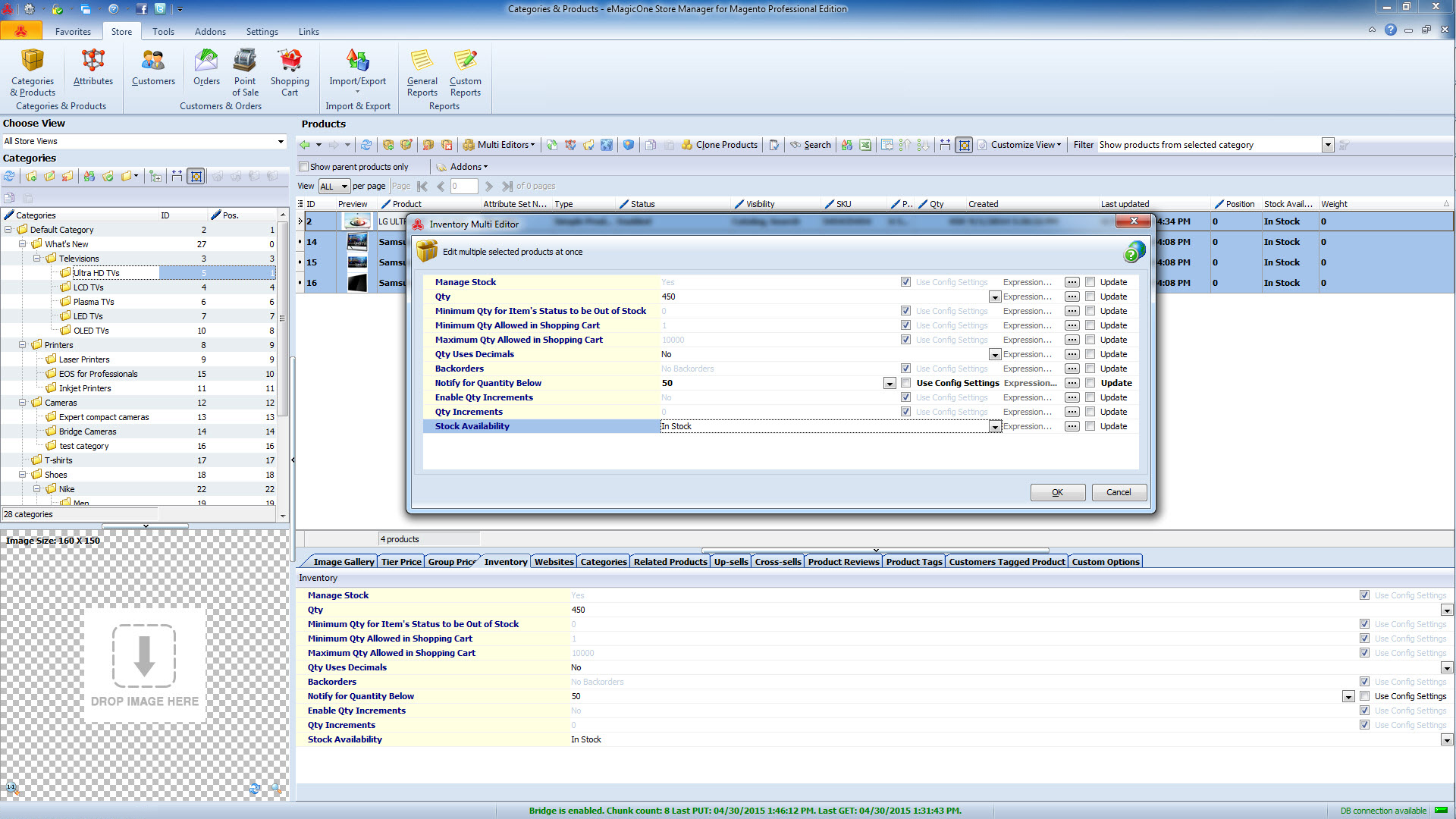Open the Point of Sale icon
1456x819 pixels.
click(245, 72)
